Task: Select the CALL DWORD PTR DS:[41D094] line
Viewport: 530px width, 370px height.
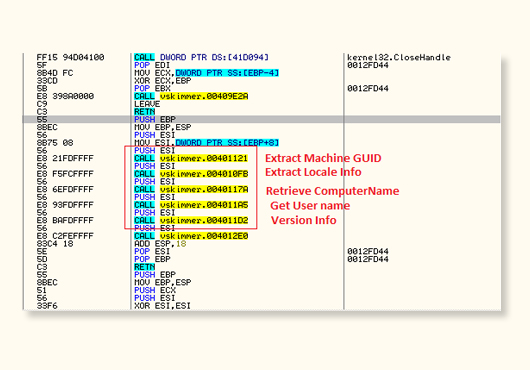Action: click(201, 57)
